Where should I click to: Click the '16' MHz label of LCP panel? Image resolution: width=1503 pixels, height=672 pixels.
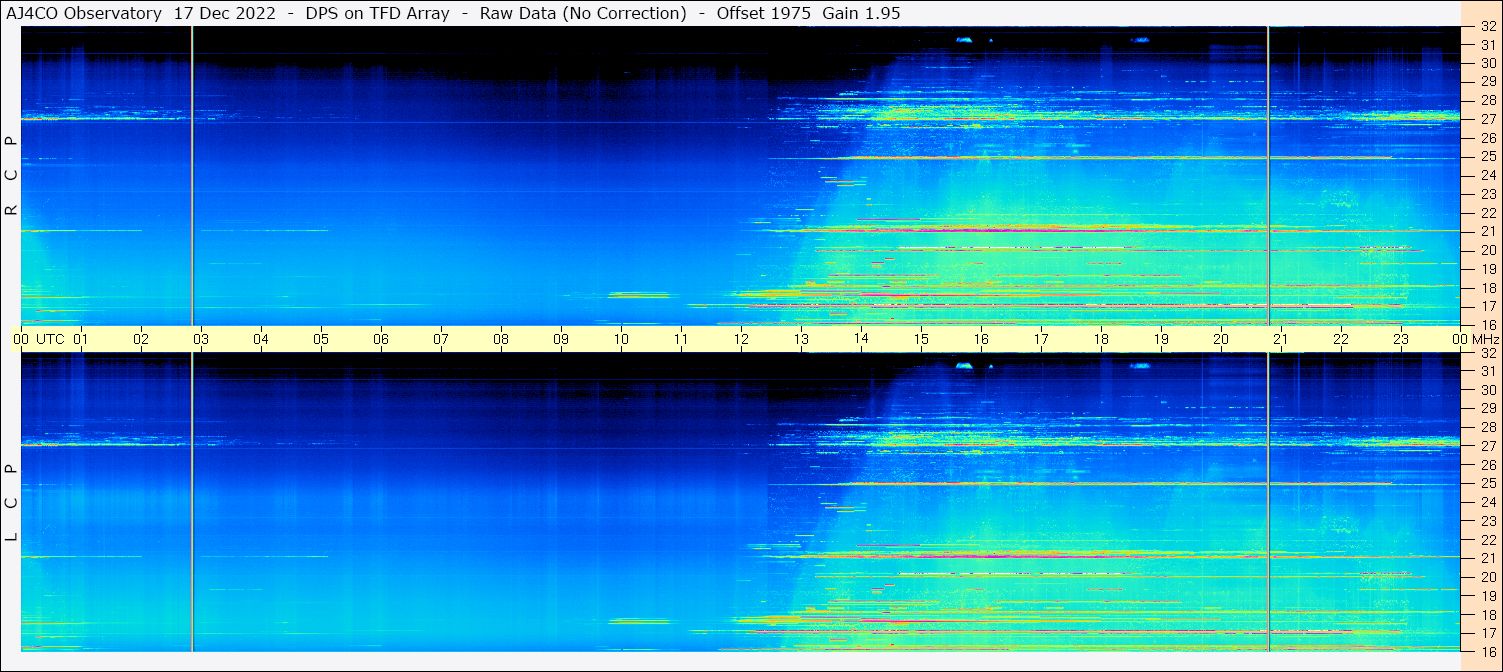1487,651
